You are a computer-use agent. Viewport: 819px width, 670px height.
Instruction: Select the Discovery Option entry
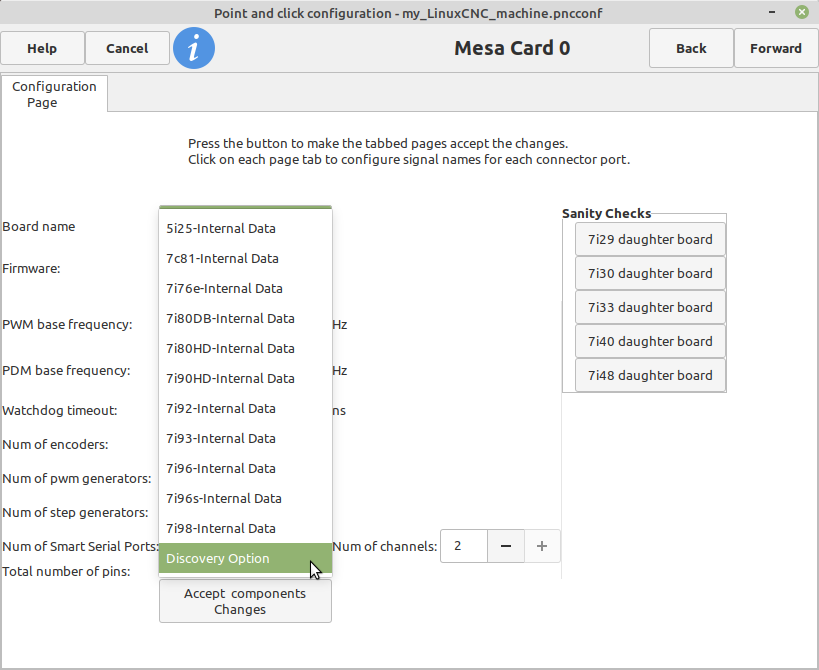[245, 558]
